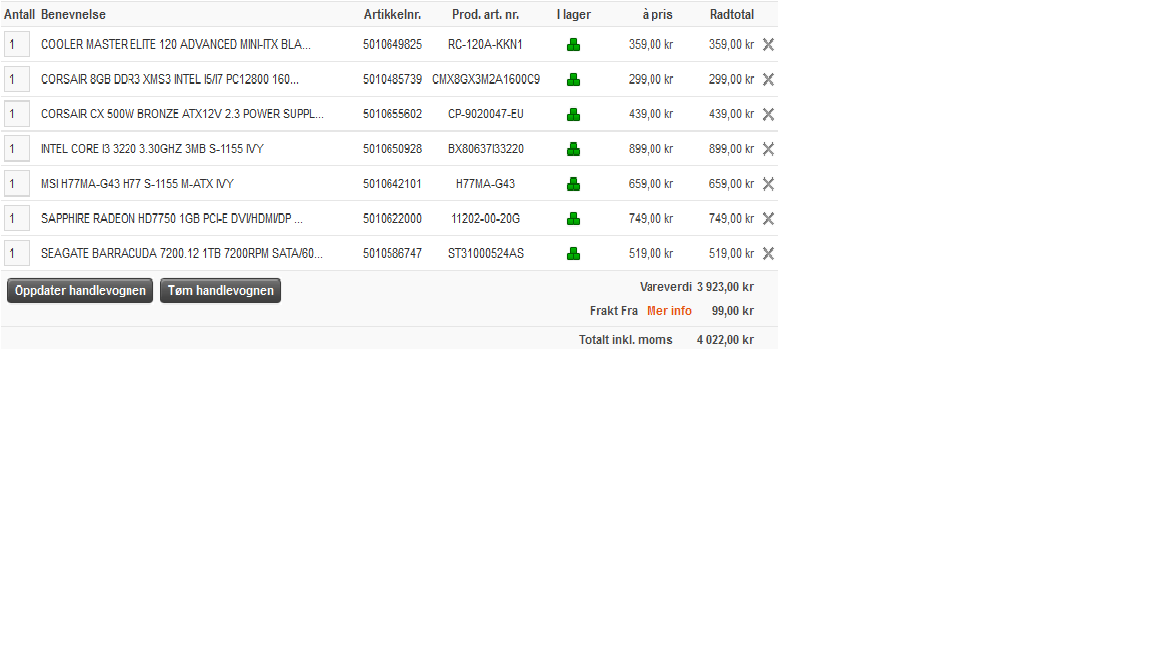Remove the Cooler Master Elite 120 row

coord(768,45)
